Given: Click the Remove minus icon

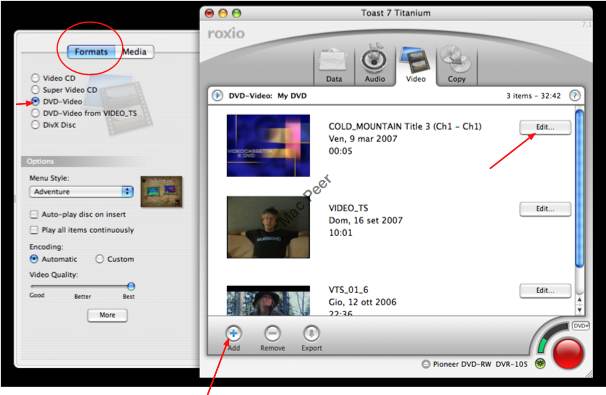Looking at the screenshot, I should (x=272, y=333).
